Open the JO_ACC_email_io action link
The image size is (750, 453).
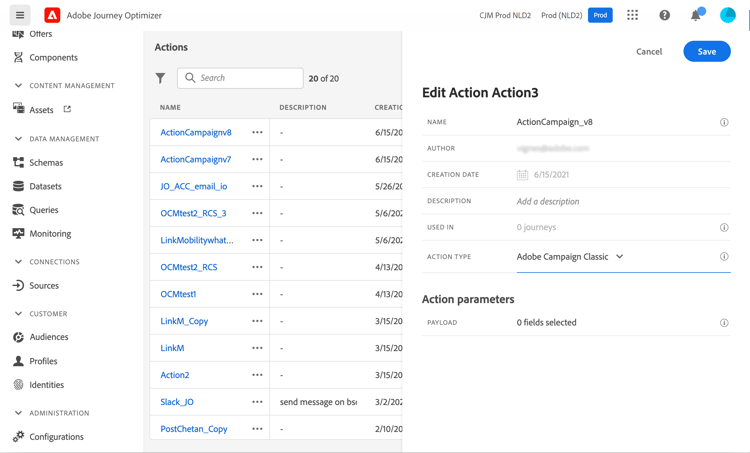coord(194,186)
